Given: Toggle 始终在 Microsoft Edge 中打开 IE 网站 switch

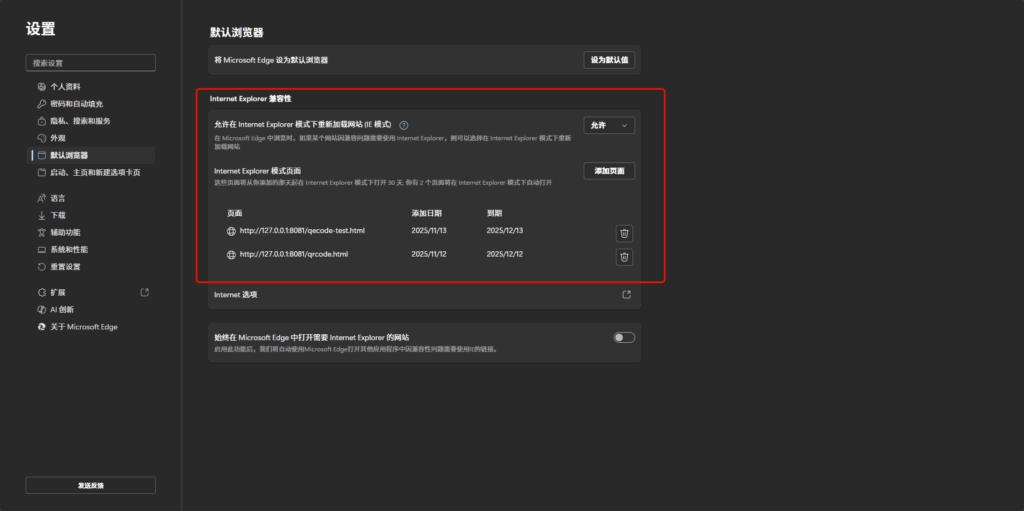Looking at the screenshot, I should click(624, 338).
